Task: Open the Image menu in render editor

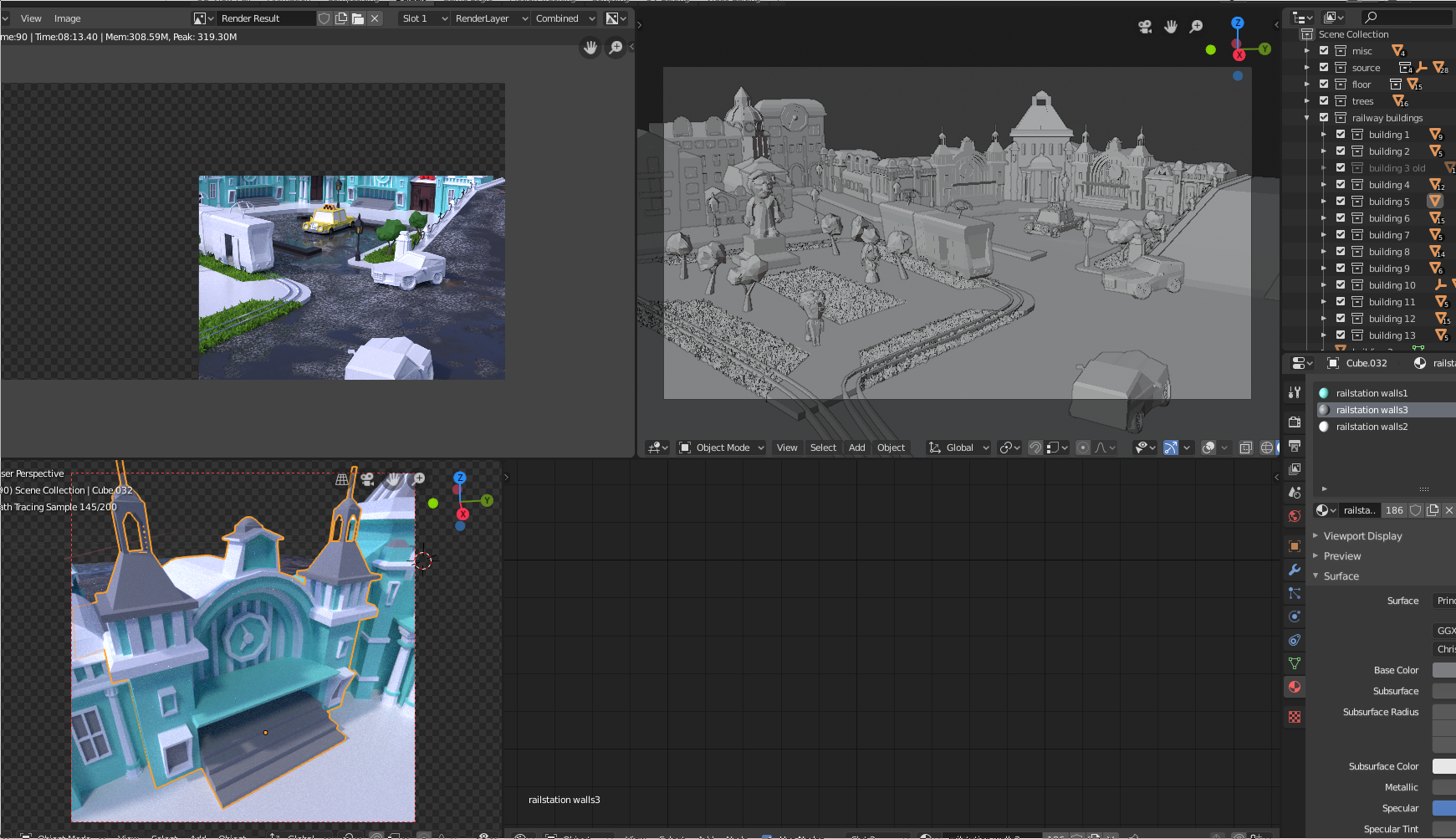Action: (x=67, y=18)
